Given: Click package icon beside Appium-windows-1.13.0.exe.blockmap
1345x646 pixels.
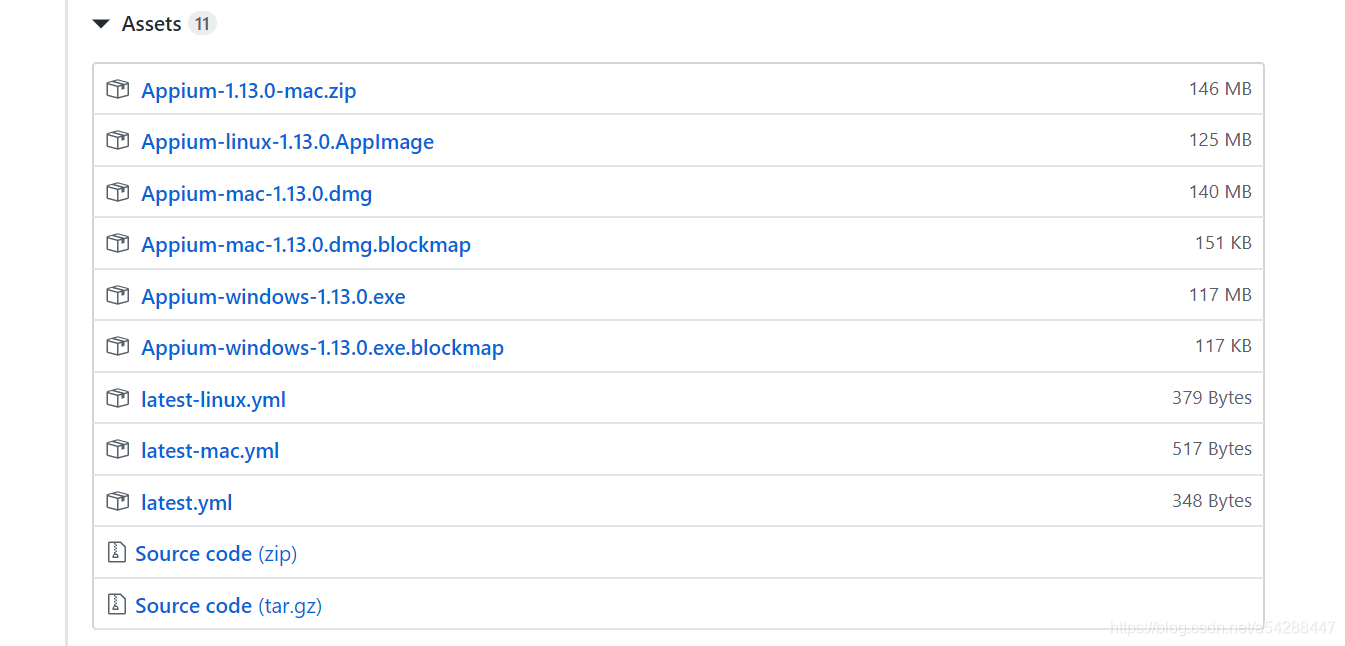Looking at the screenshot, I should point(118,347).
